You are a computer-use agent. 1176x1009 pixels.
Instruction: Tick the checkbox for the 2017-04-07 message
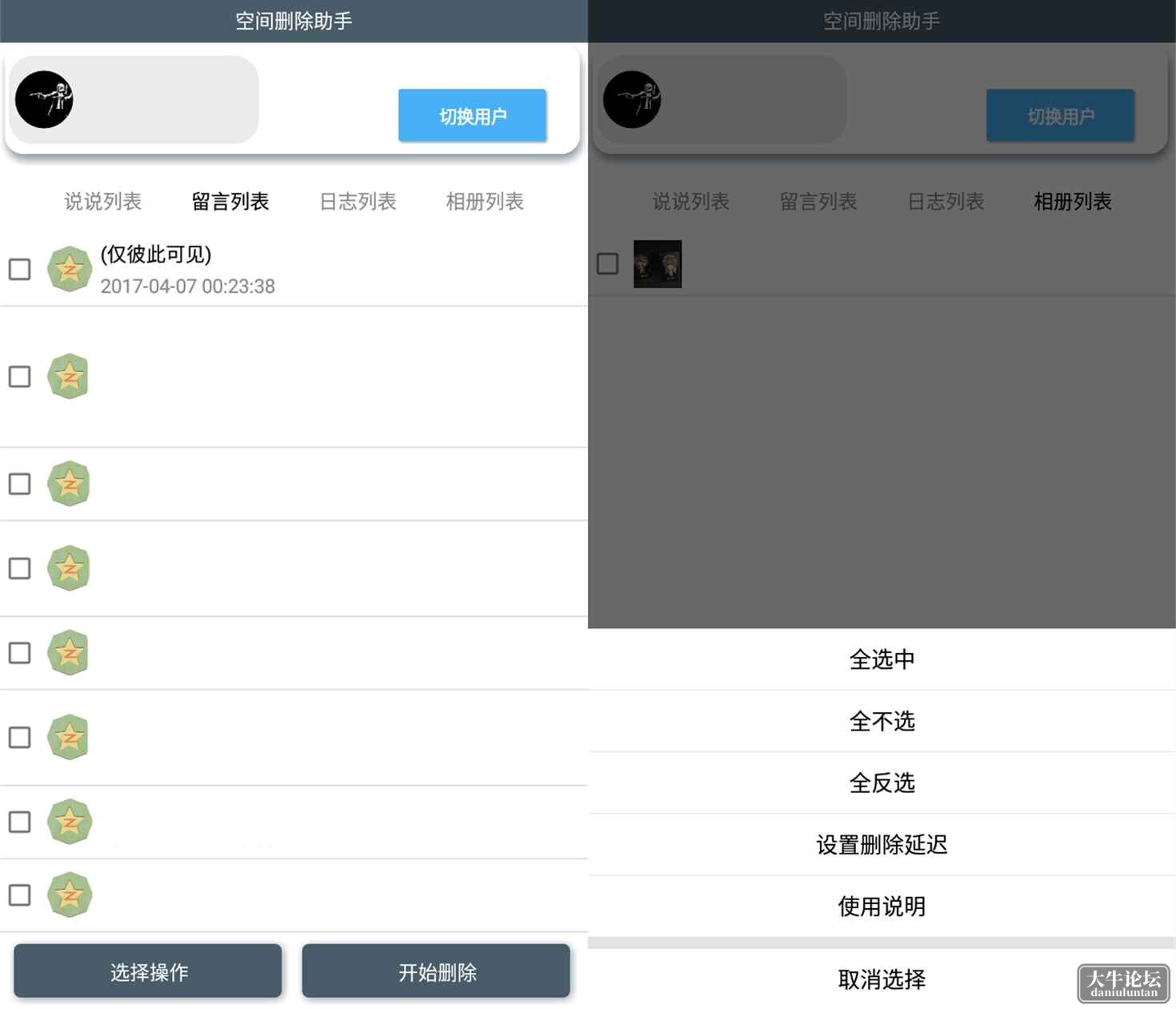point(20,269)
